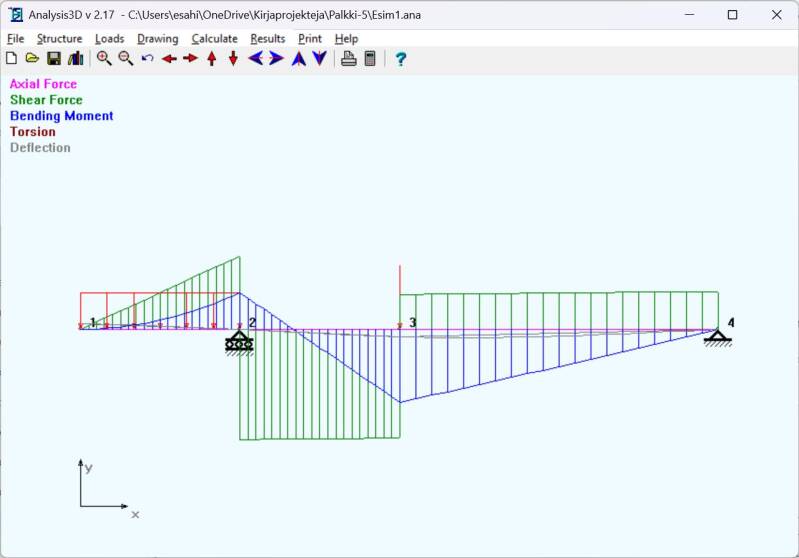Click the calculator icon in the toolbar
The height and width of the screenshot is (558, 799).
point(370,59)
